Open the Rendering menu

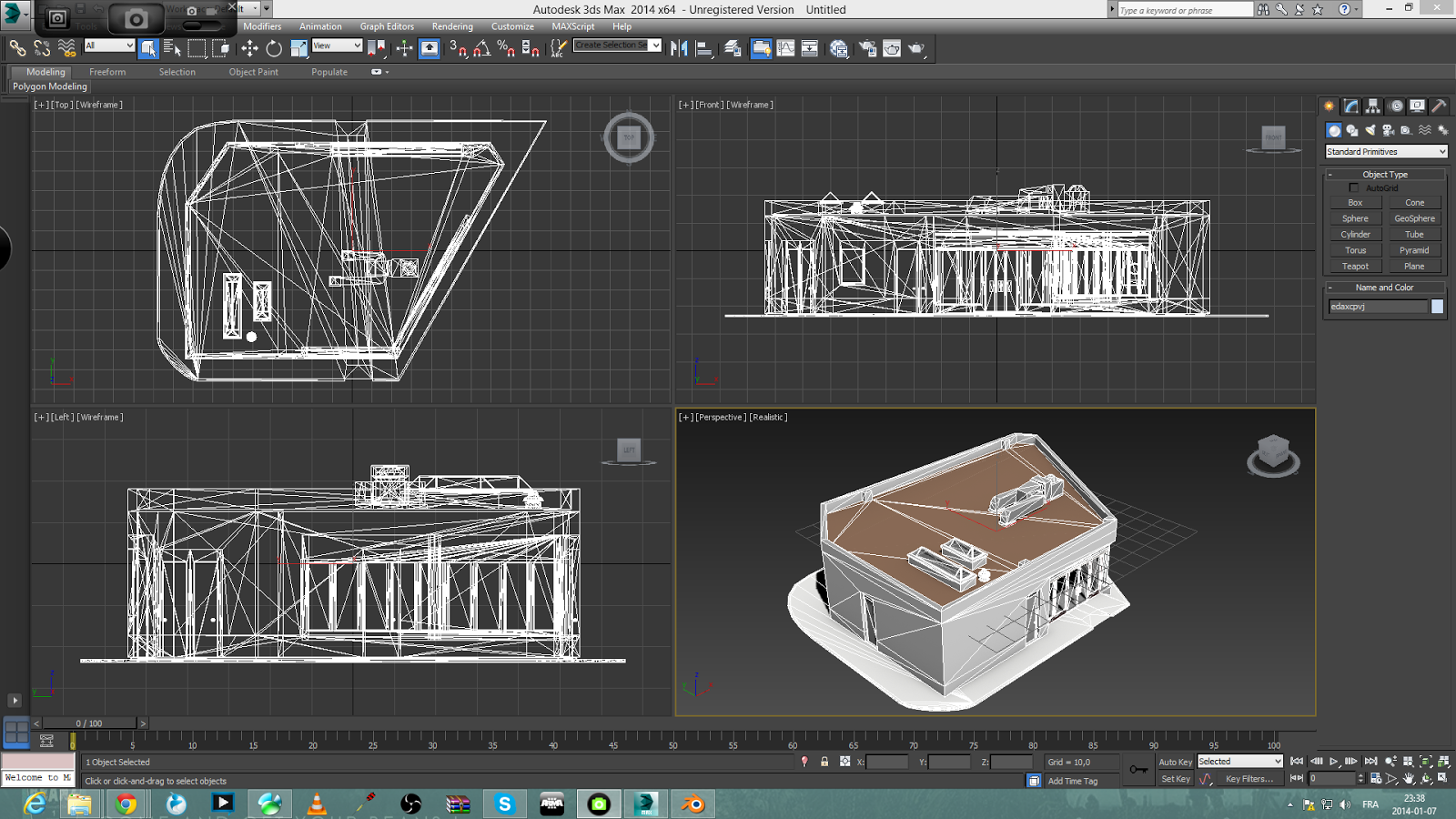452,26
